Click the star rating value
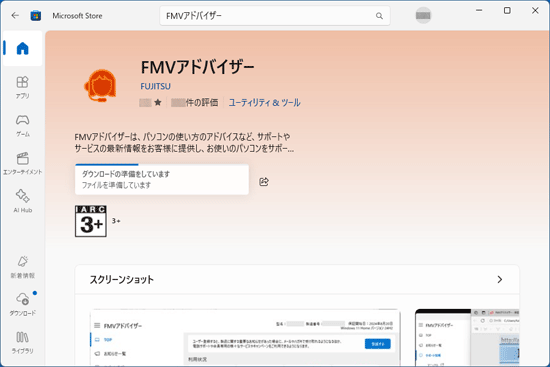The image size is (550, 367). coord(150,102)
